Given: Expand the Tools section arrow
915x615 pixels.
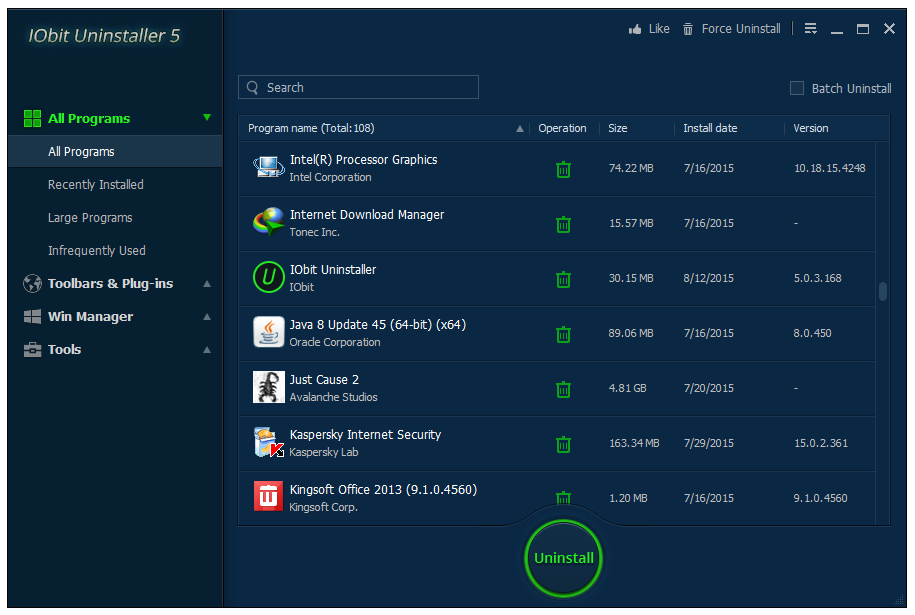Looking at the screenshot, I should coord(207,350).
